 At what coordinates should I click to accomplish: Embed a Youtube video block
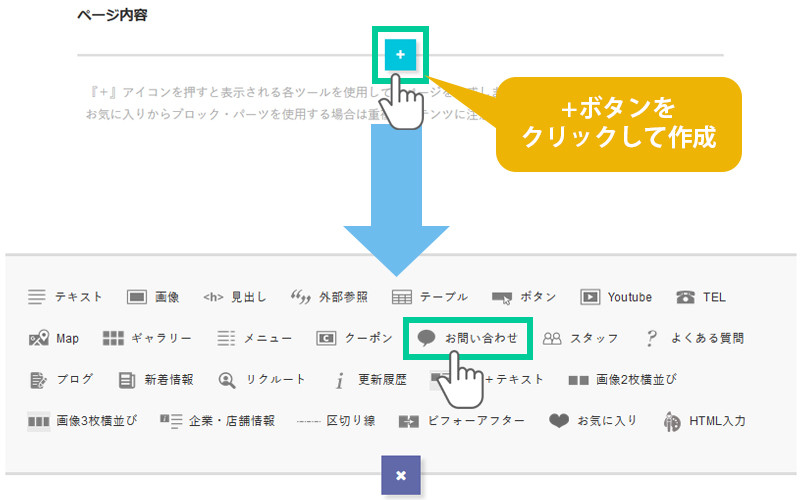click(x=616, y=297)
